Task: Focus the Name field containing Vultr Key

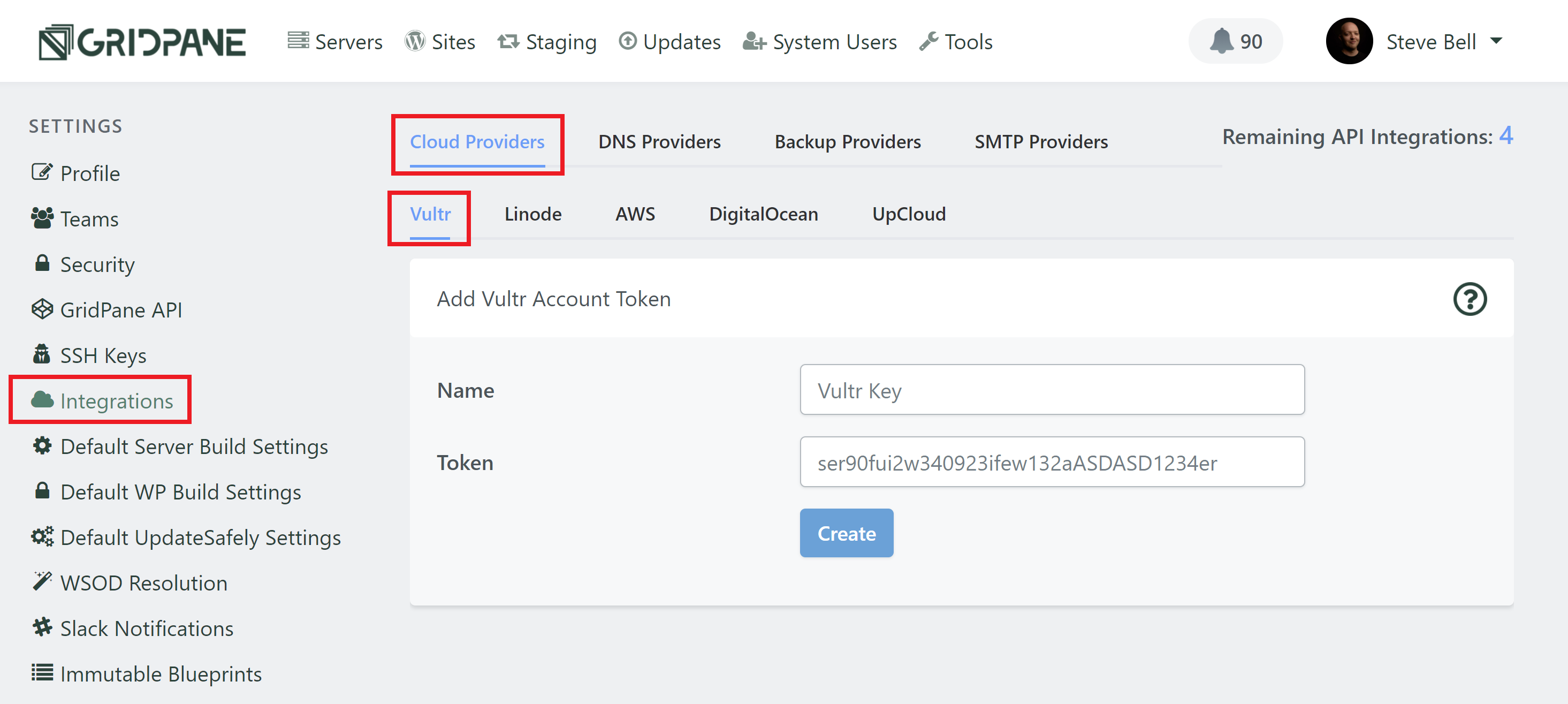Action: pyautogui.click(x=1052, y=390)
